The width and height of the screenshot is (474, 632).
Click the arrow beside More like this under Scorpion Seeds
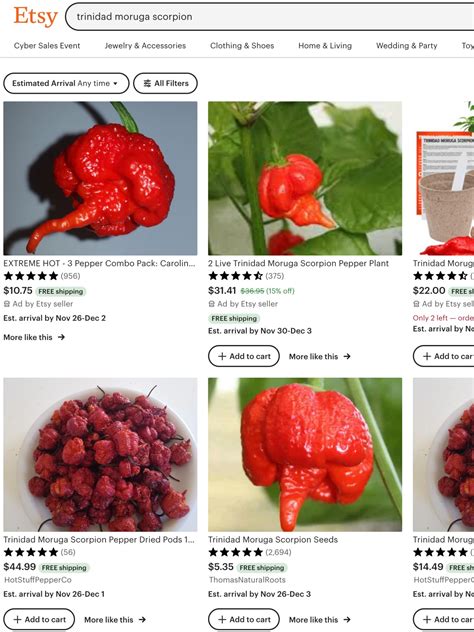347,620
